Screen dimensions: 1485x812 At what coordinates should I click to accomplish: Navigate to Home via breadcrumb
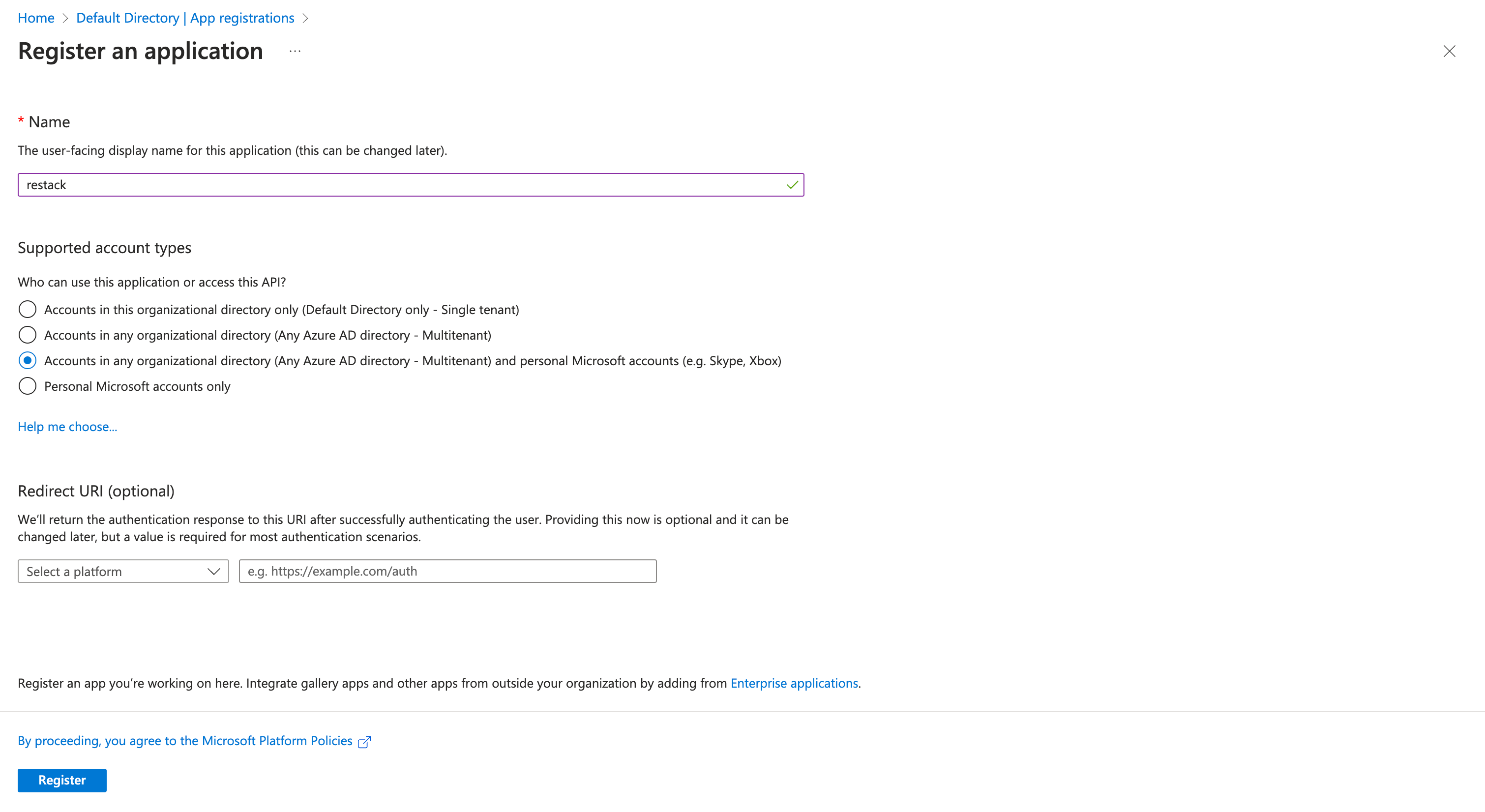coord(36,18)
